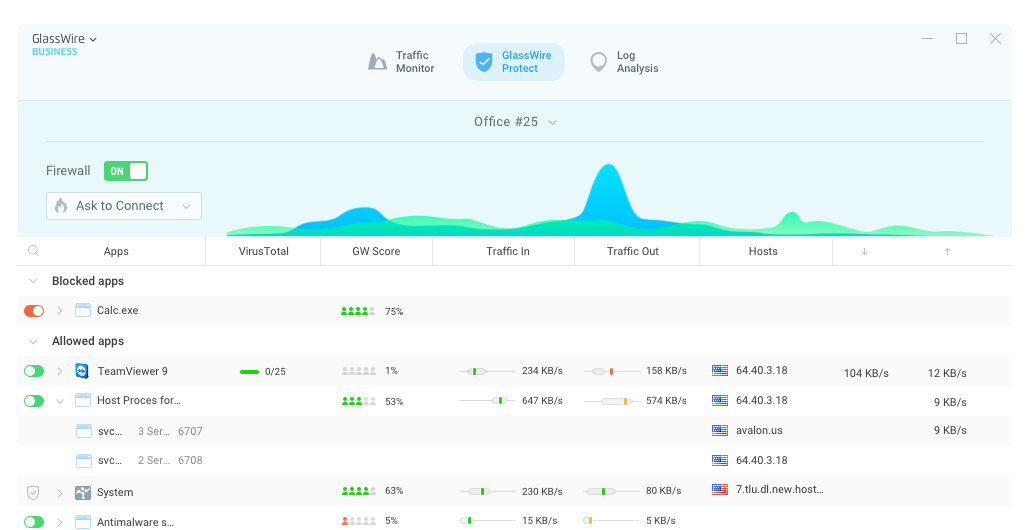Expand the System row
Image resolution: width=1034 pixels, height=530 pixels.
pyautogui.click(x=59, y=492)
